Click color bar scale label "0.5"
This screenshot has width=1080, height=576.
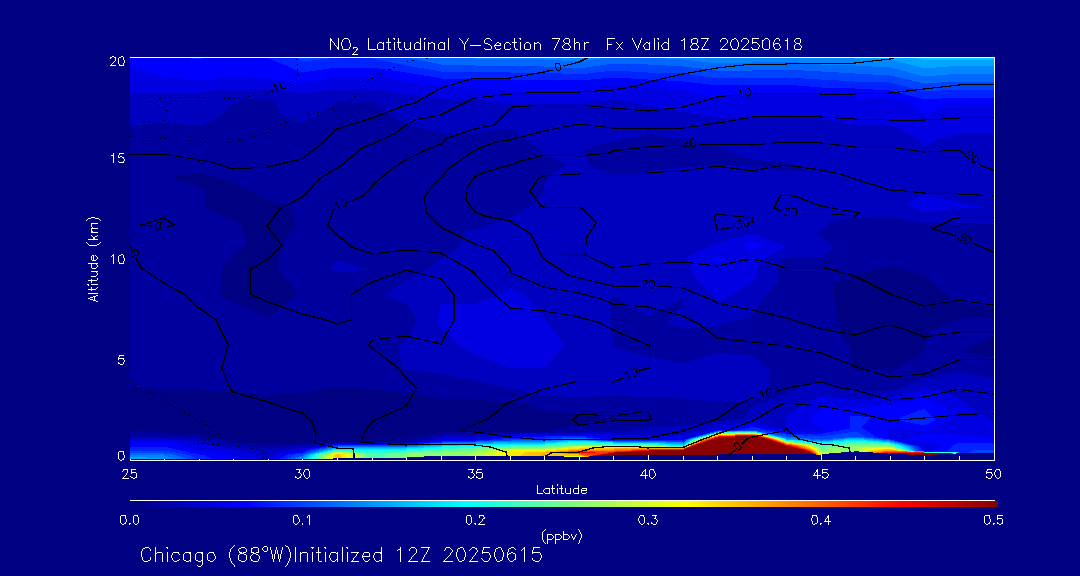[x=993, y=520]
